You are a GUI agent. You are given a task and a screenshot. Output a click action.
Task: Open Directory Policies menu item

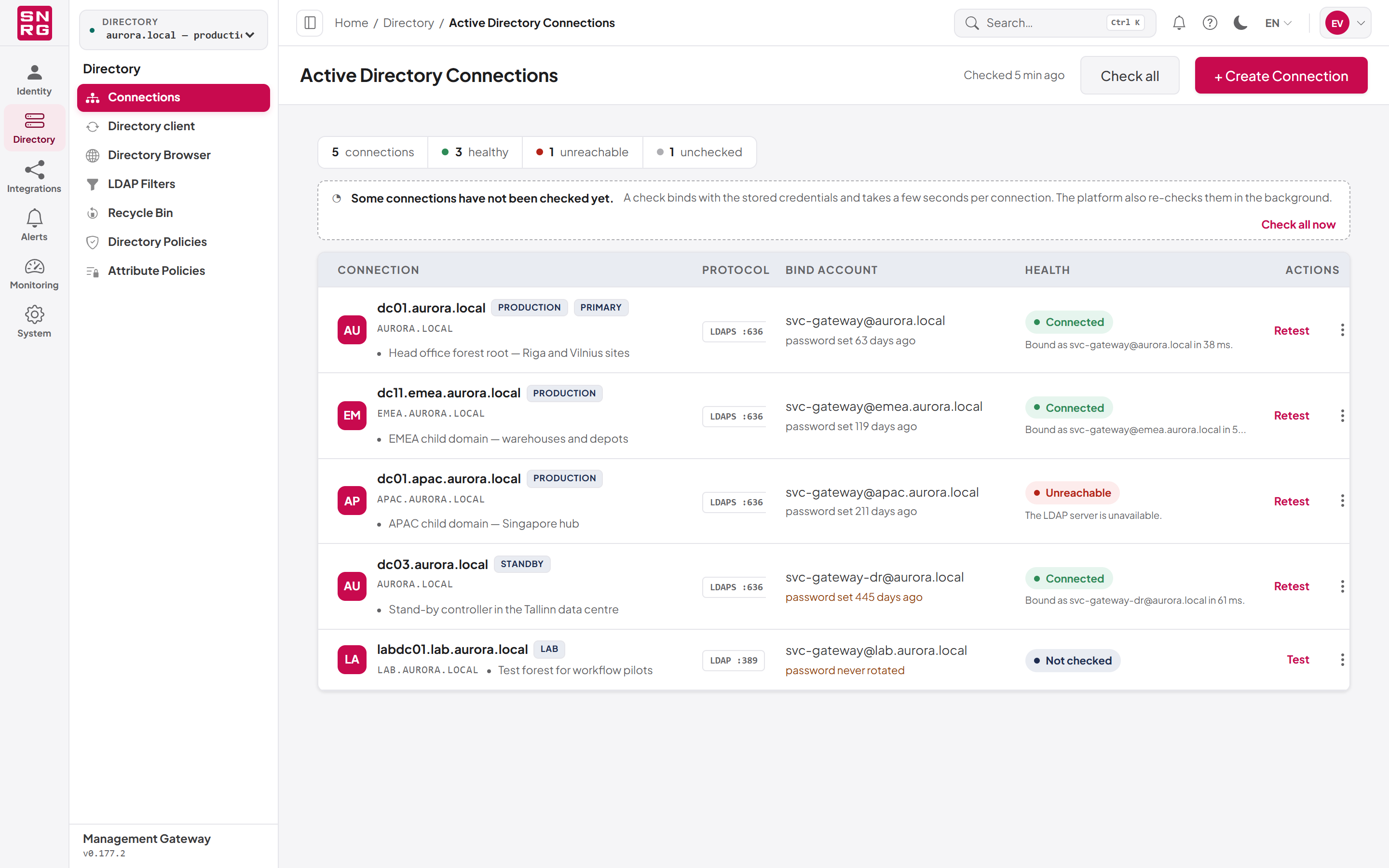coord(173,242)
